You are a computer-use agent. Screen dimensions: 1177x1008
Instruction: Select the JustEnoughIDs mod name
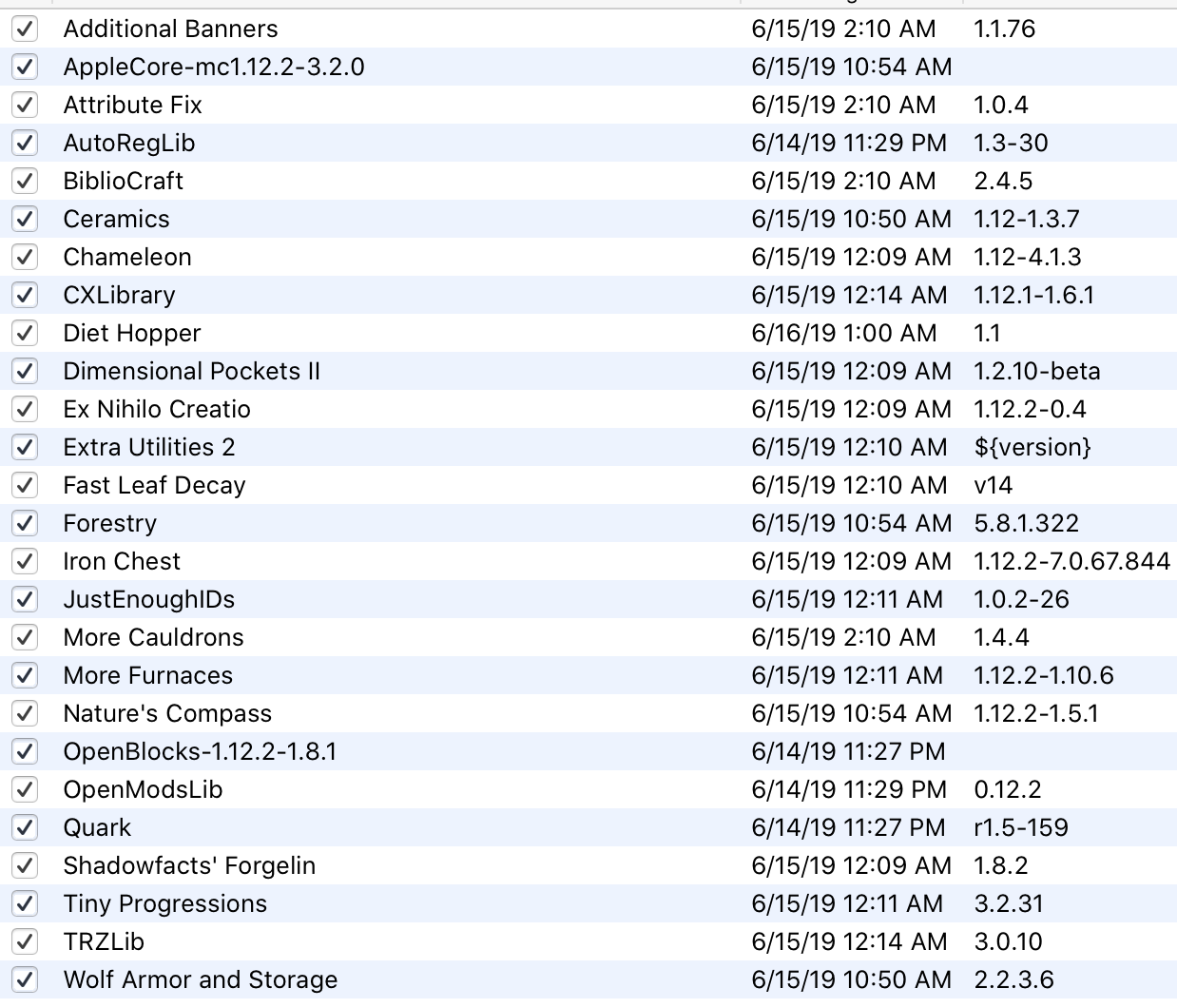pos(149,600)
